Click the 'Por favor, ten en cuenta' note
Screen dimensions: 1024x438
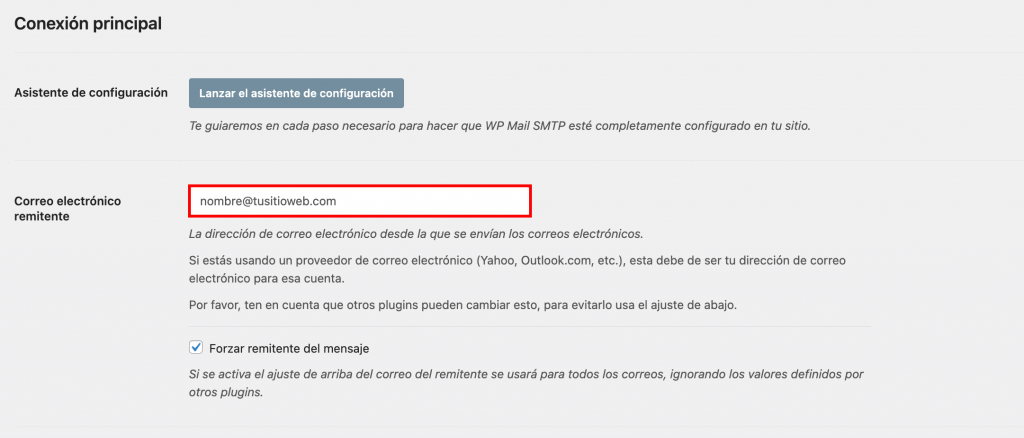coord(463,305)
